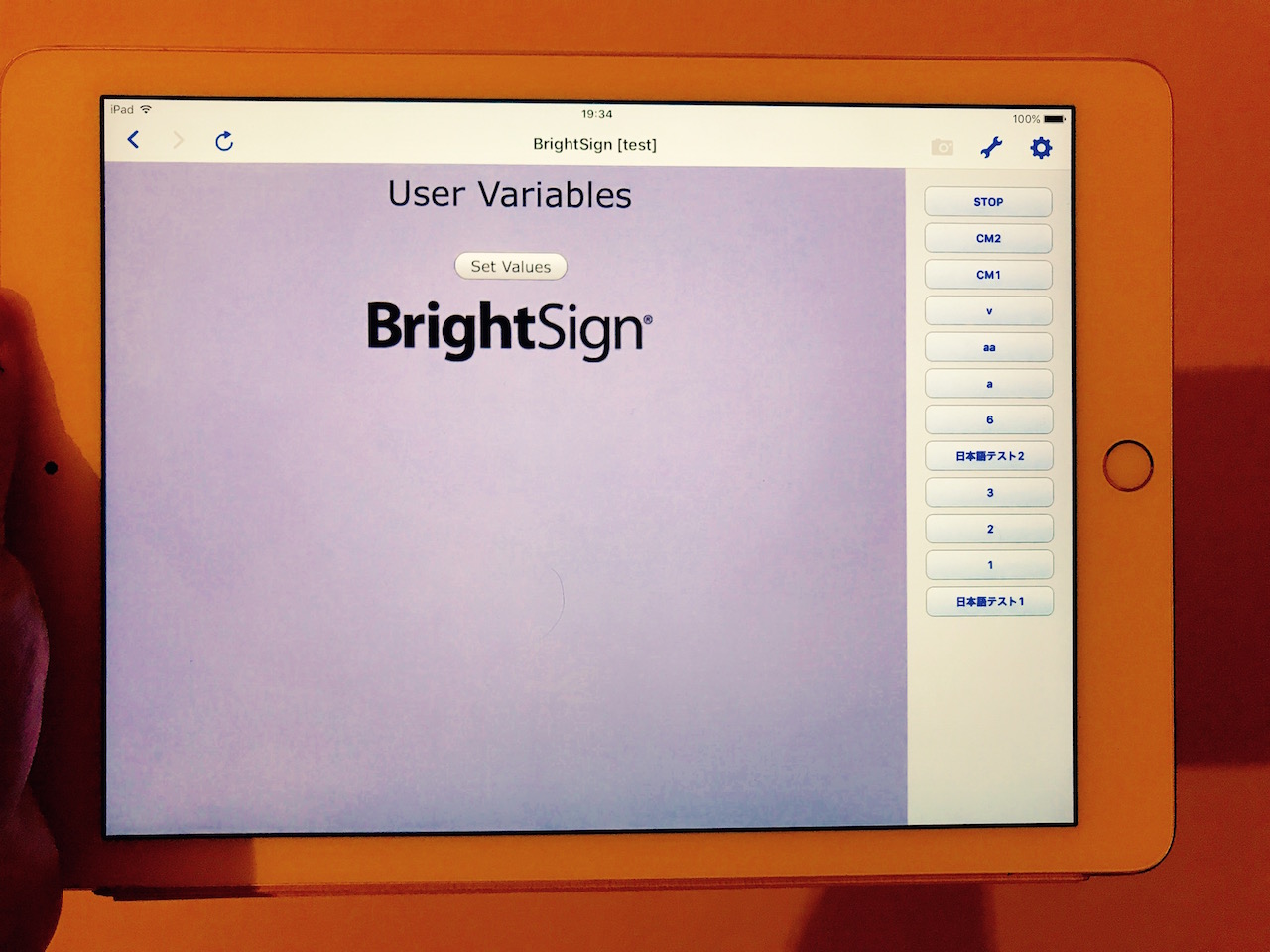The image size is (1270, 952).
Task: Select the 日本語テスト2 button
Action: click(989, 456)
